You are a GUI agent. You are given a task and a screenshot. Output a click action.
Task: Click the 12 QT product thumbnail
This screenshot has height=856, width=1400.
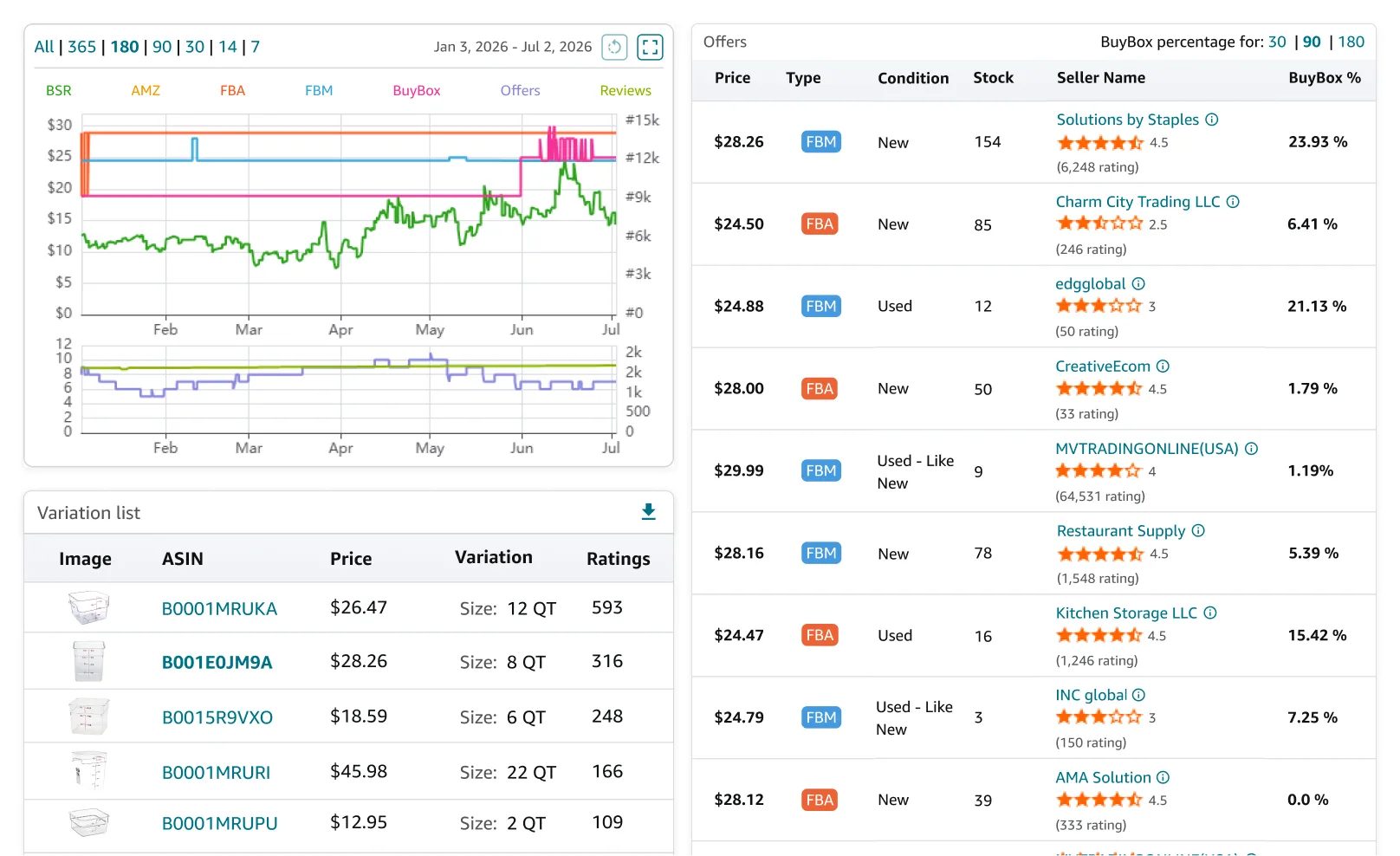(x=88, y=607)
